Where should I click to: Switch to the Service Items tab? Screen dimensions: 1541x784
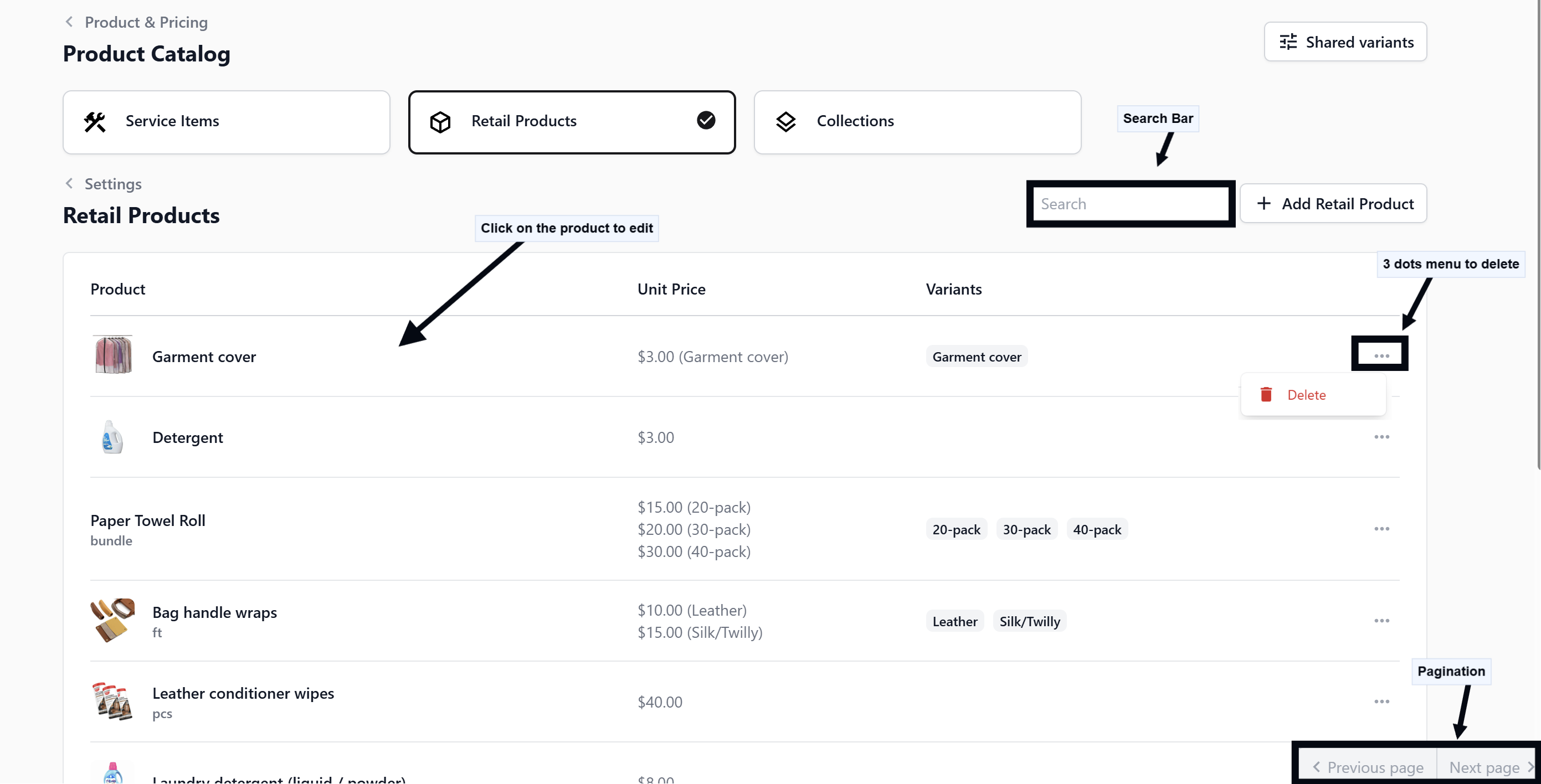(x=227, y=122)
